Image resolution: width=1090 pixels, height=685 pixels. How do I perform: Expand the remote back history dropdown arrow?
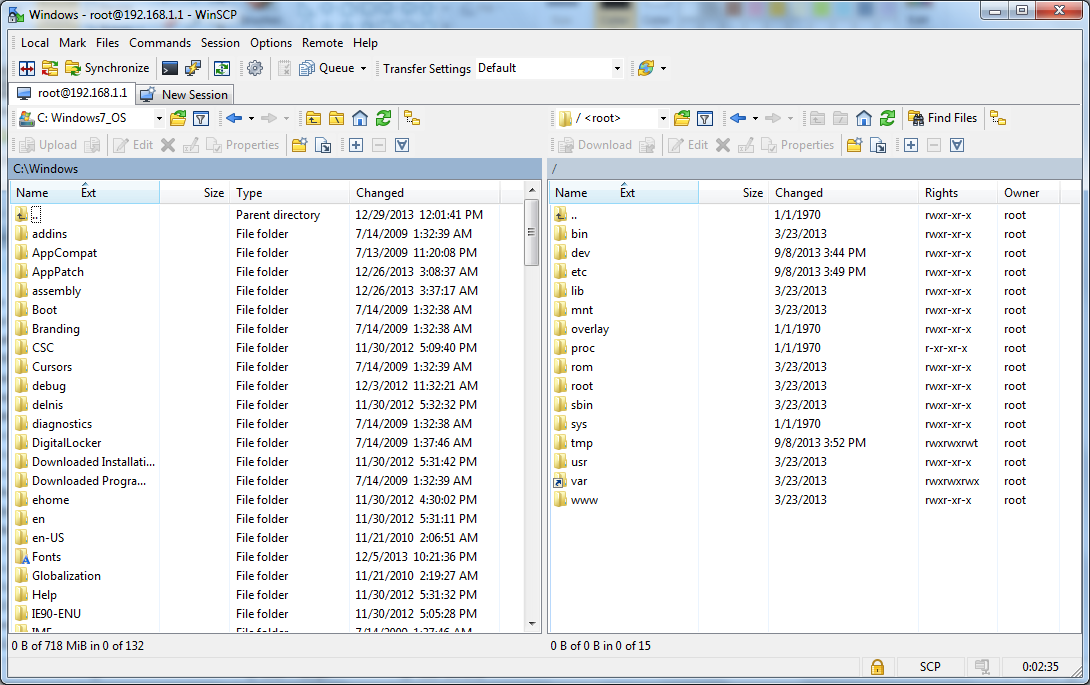[x=756, y=118]
